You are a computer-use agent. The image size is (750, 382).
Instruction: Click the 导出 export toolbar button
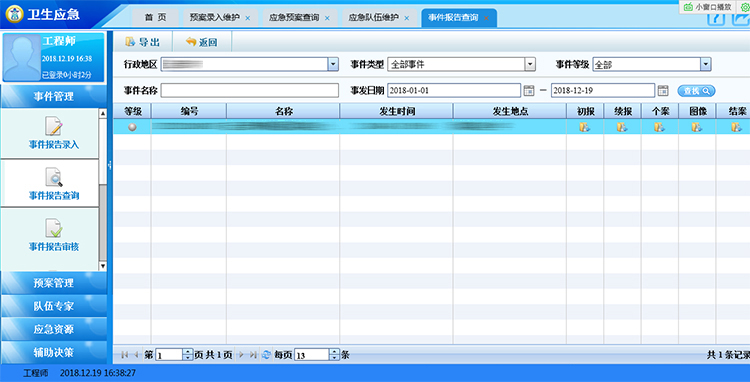[x=142, y=42]
